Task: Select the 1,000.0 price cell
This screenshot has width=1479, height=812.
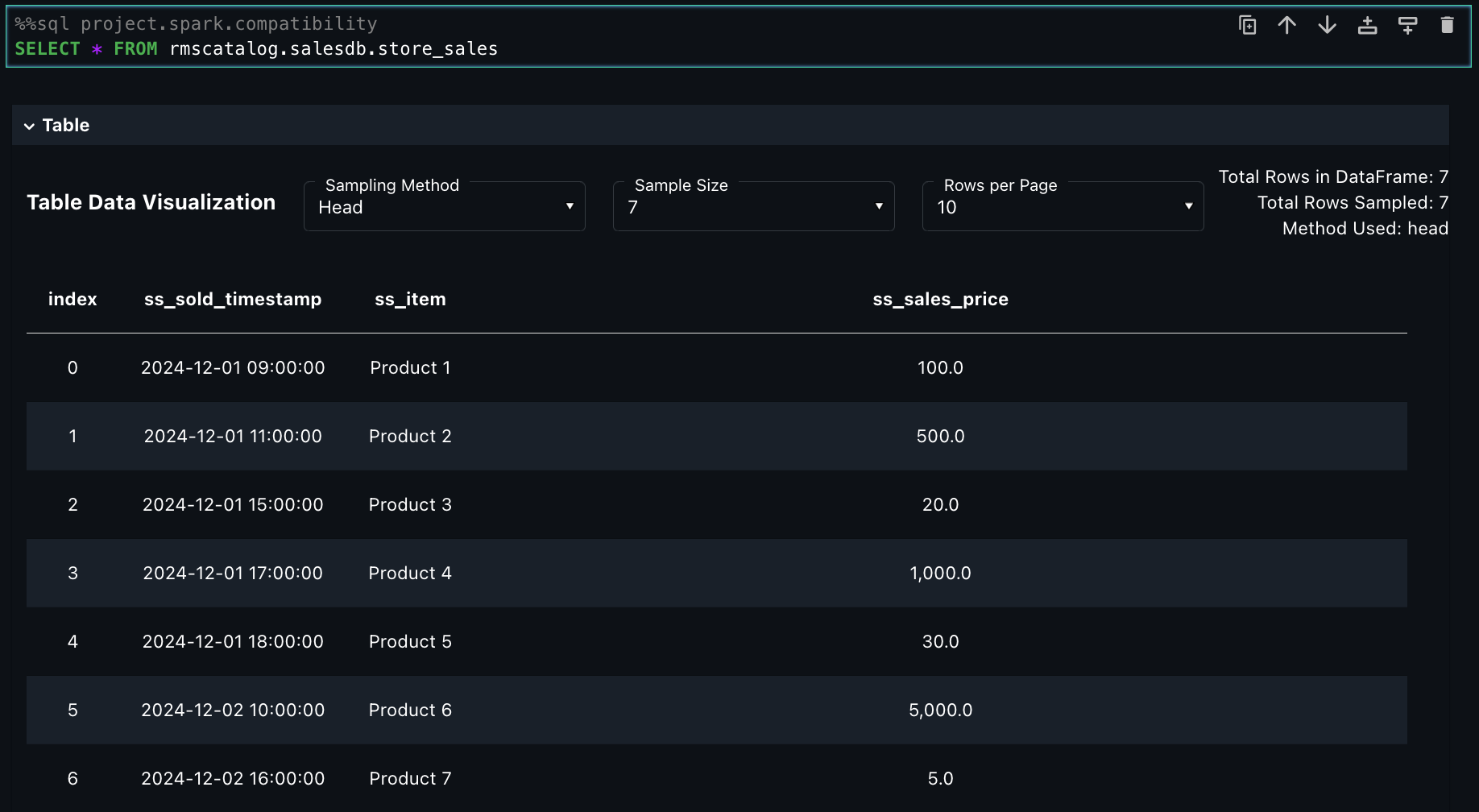Action: [x=940, y=573]
